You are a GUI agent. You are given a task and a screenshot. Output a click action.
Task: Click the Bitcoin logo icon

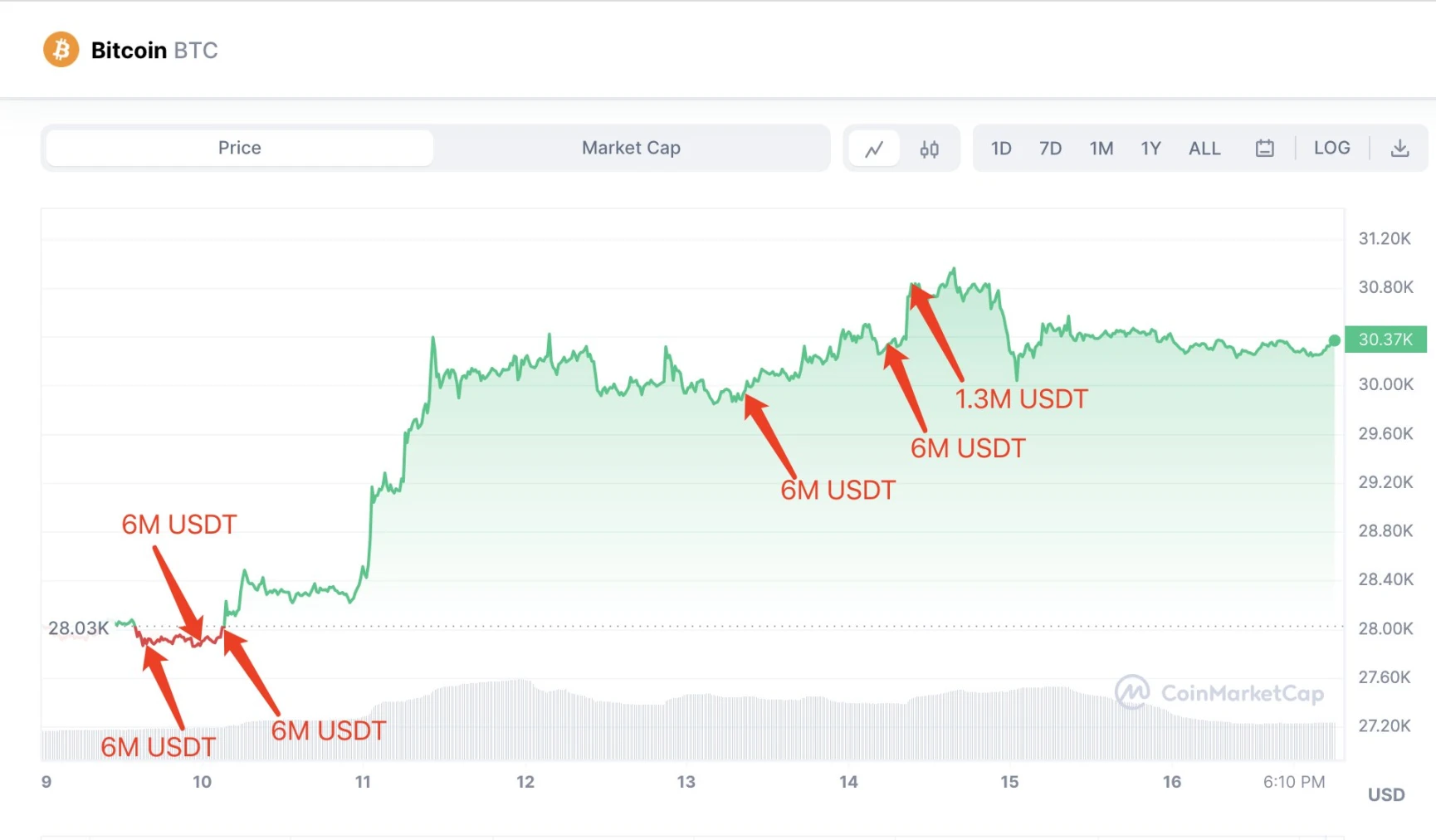61,50
